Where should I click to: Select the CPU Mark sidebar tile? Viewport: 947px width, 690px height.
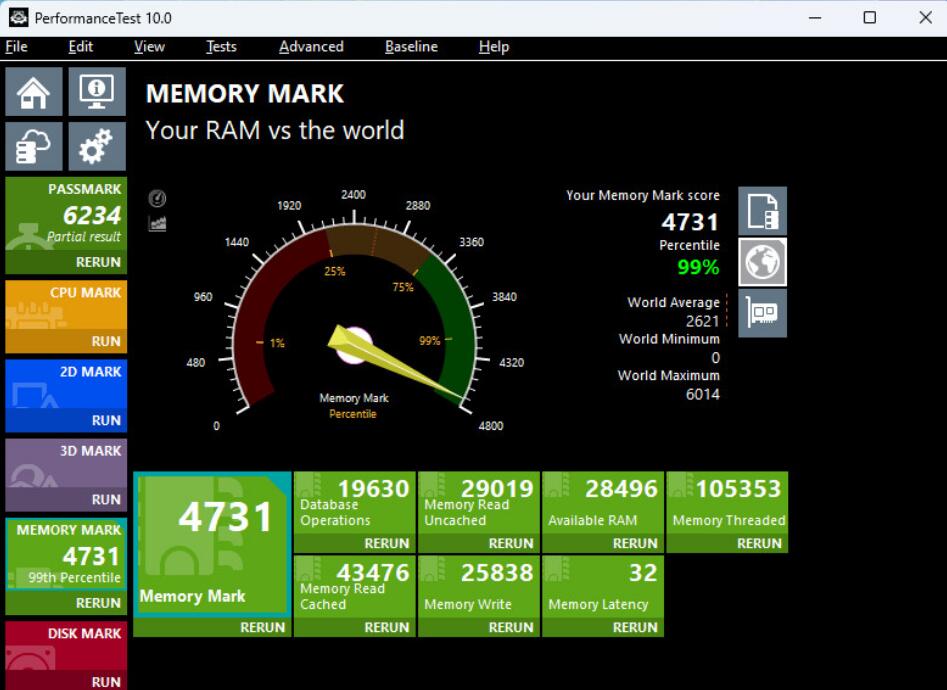(x=66, y=305)
